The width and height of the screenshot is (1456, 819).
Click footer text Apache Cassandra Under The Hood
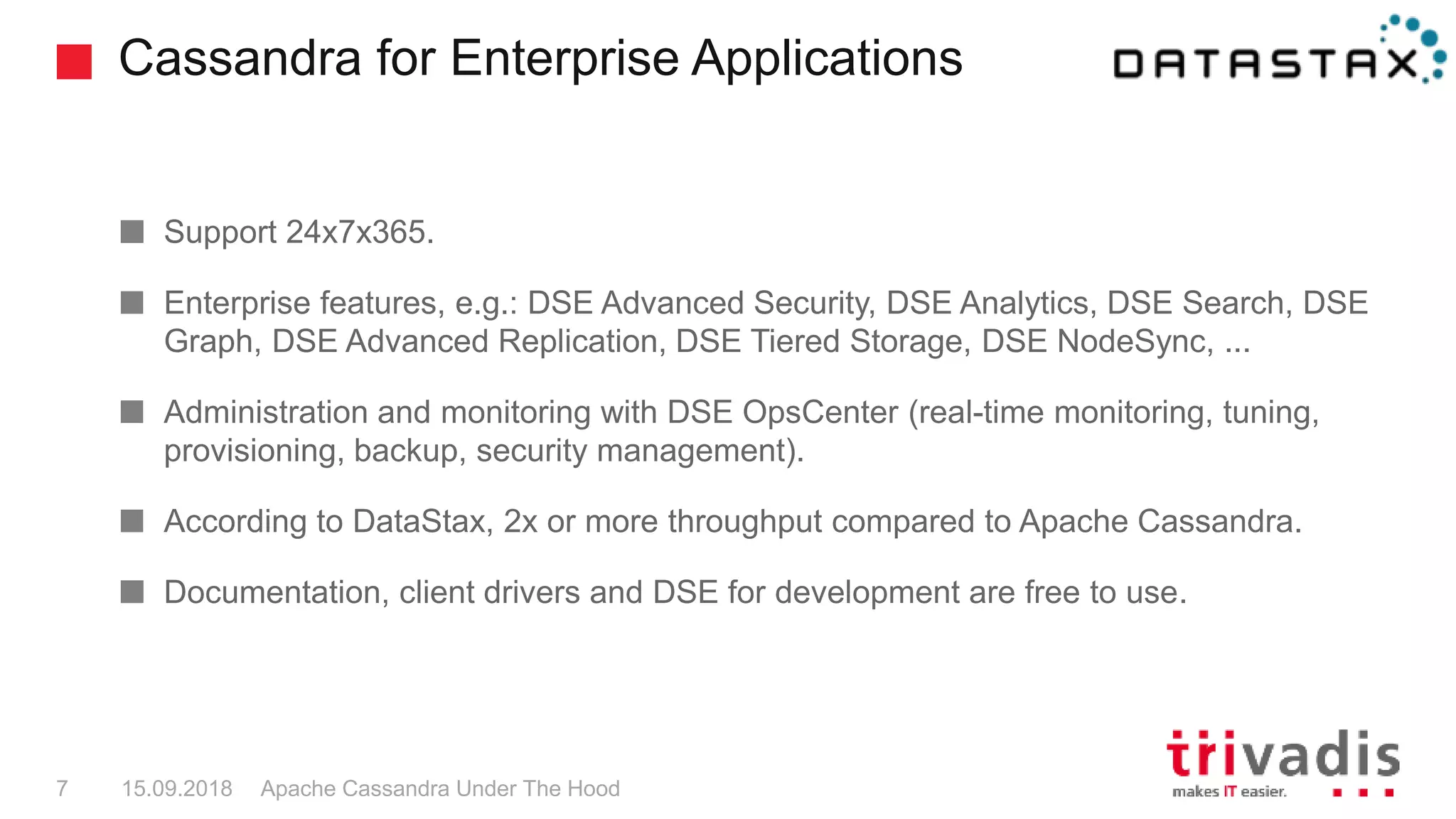point(440,788)
